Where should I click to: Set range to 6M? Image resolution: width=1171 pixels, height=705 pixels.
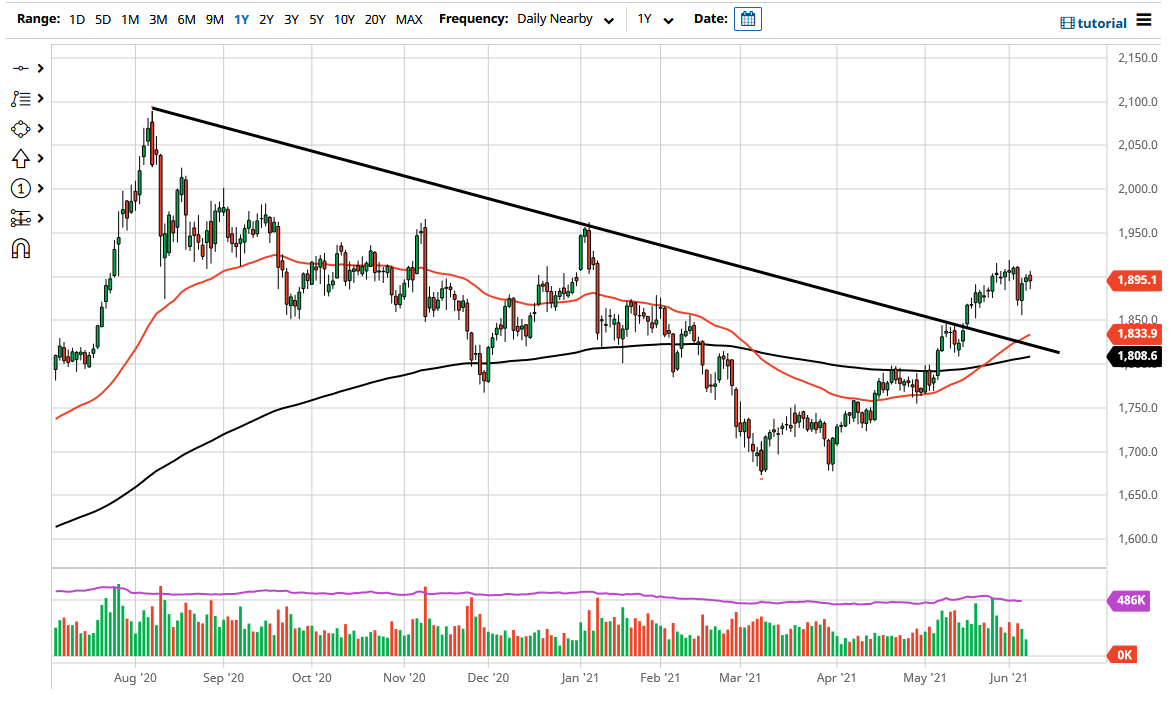[x=186, y=19]
